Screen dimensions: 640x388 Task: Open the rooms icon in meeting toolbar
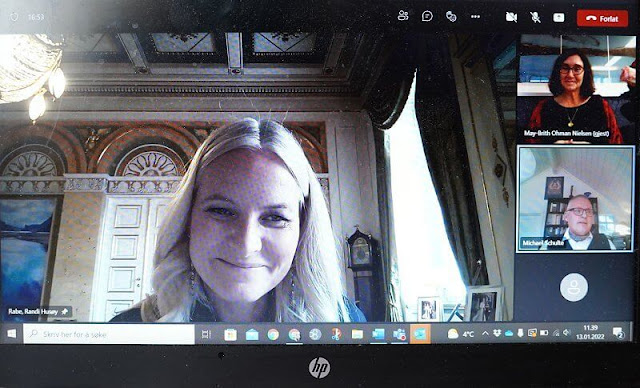click(x=451, y=16)
